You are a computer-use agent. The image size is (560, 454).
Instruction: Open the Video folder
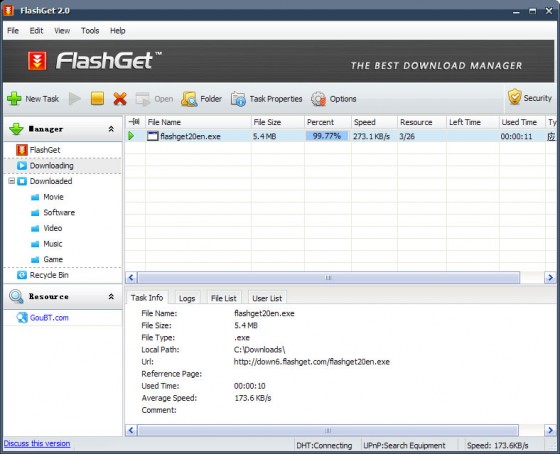(52, 228)
